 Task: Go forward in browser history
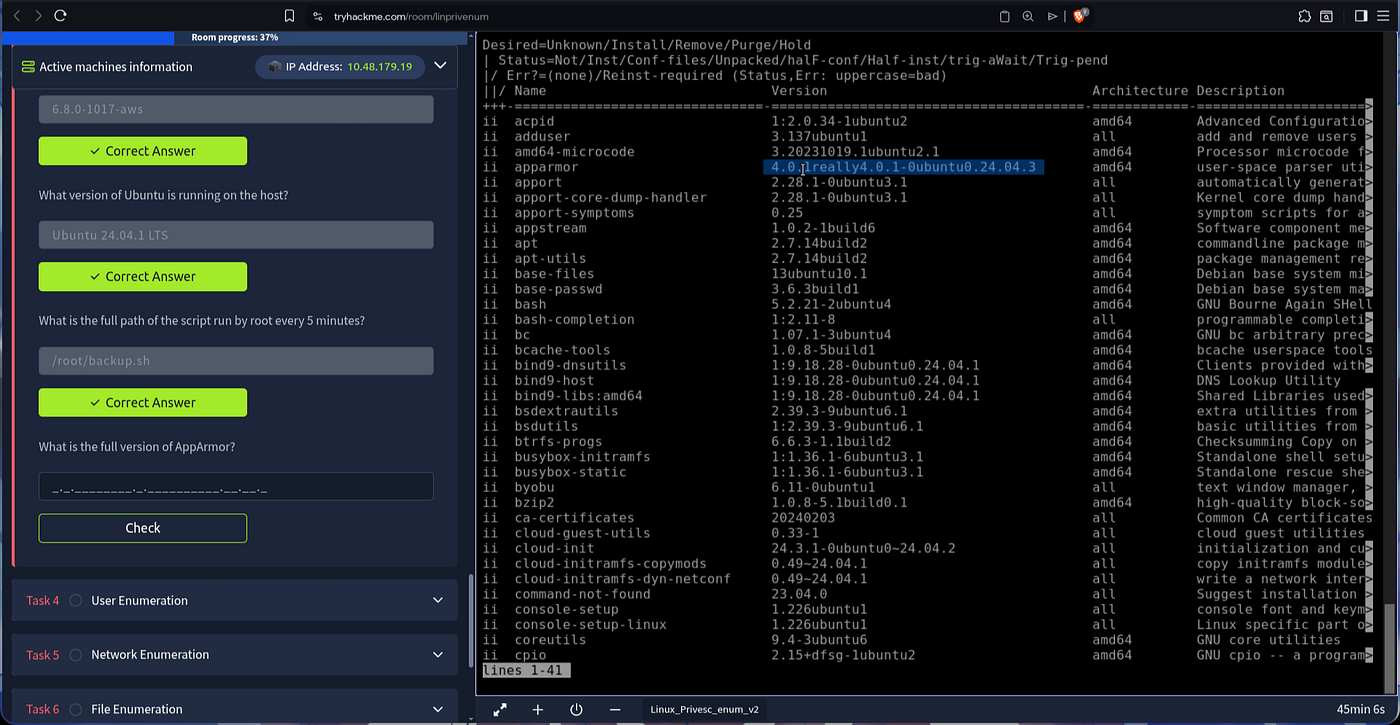pos(38,16)
